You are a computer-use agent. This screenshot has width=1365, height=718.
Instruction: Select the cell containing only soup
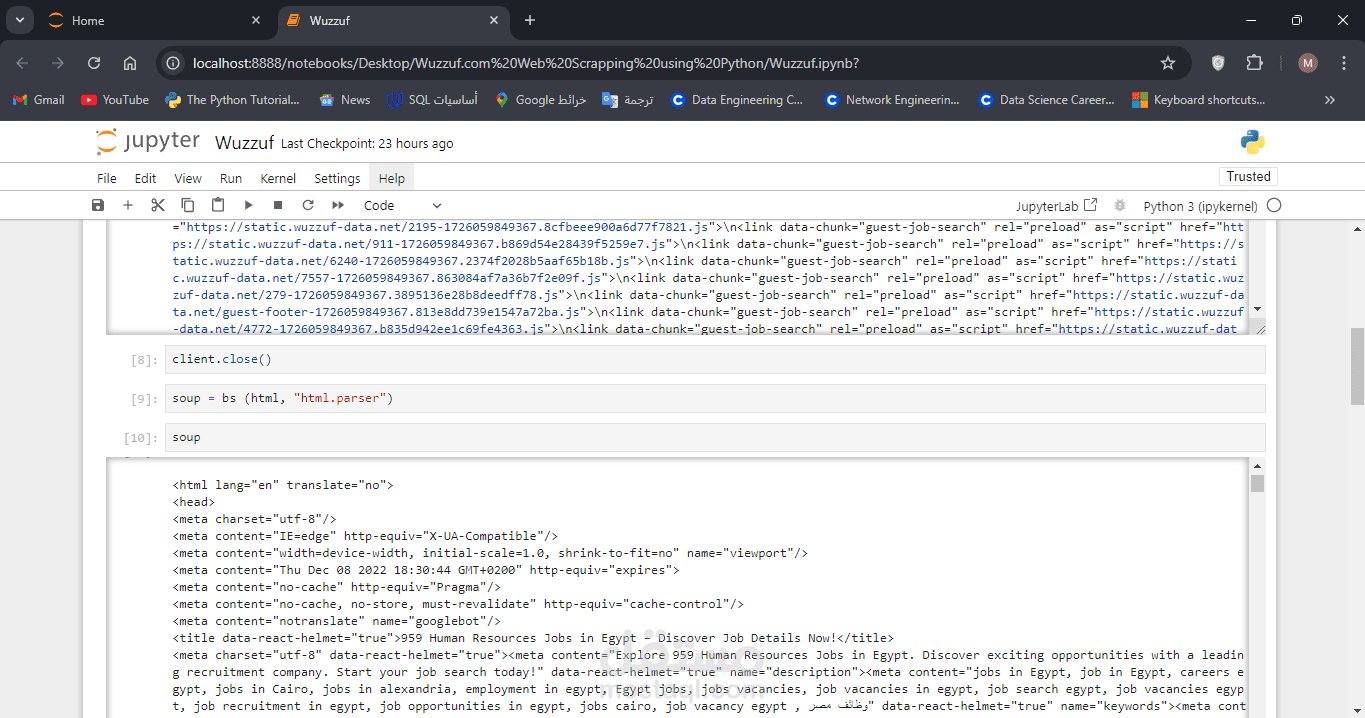[x=715, y=437]
